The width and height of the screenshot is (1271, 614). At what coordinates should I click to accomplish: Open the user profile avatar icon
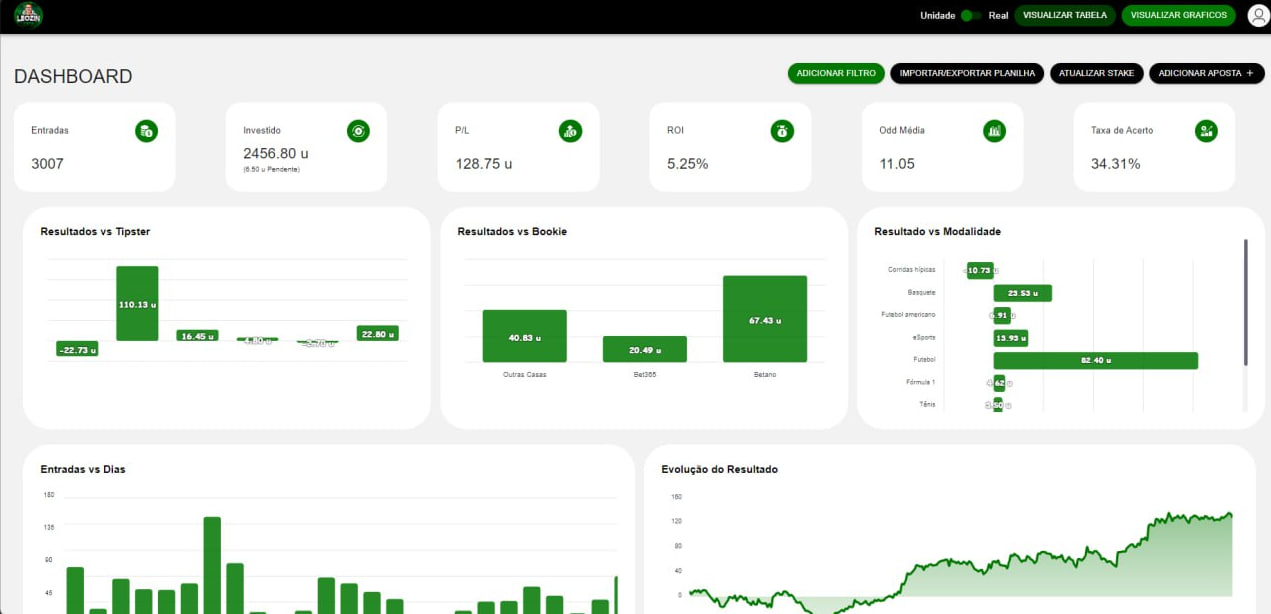[1258, 15]
